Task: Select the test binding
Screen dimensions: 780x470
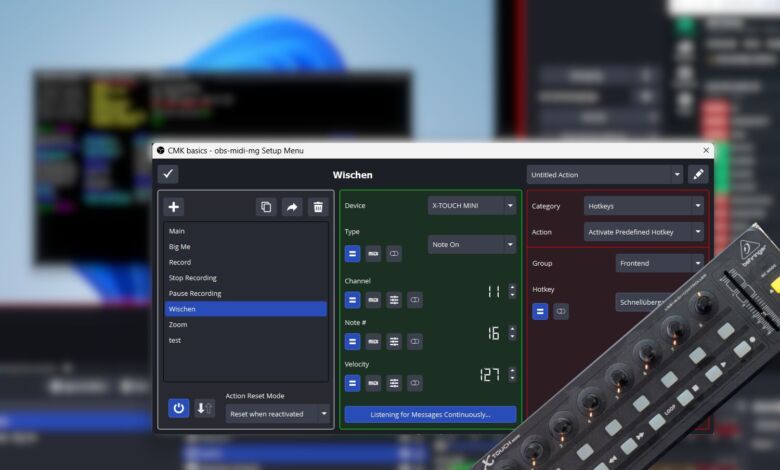Action: 246,340
